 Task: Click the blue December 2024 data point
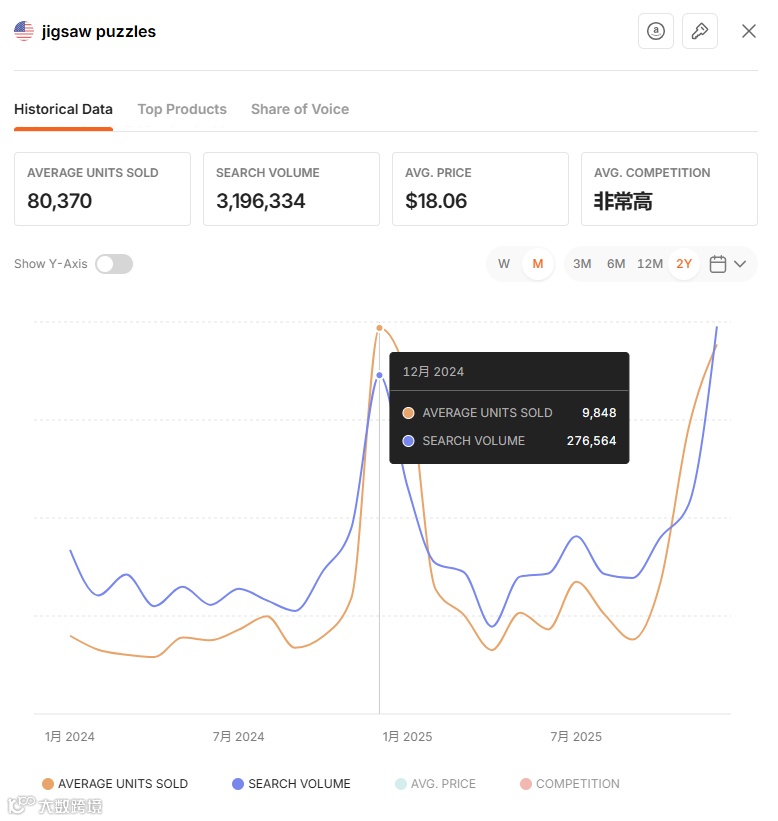pos(380,375)
